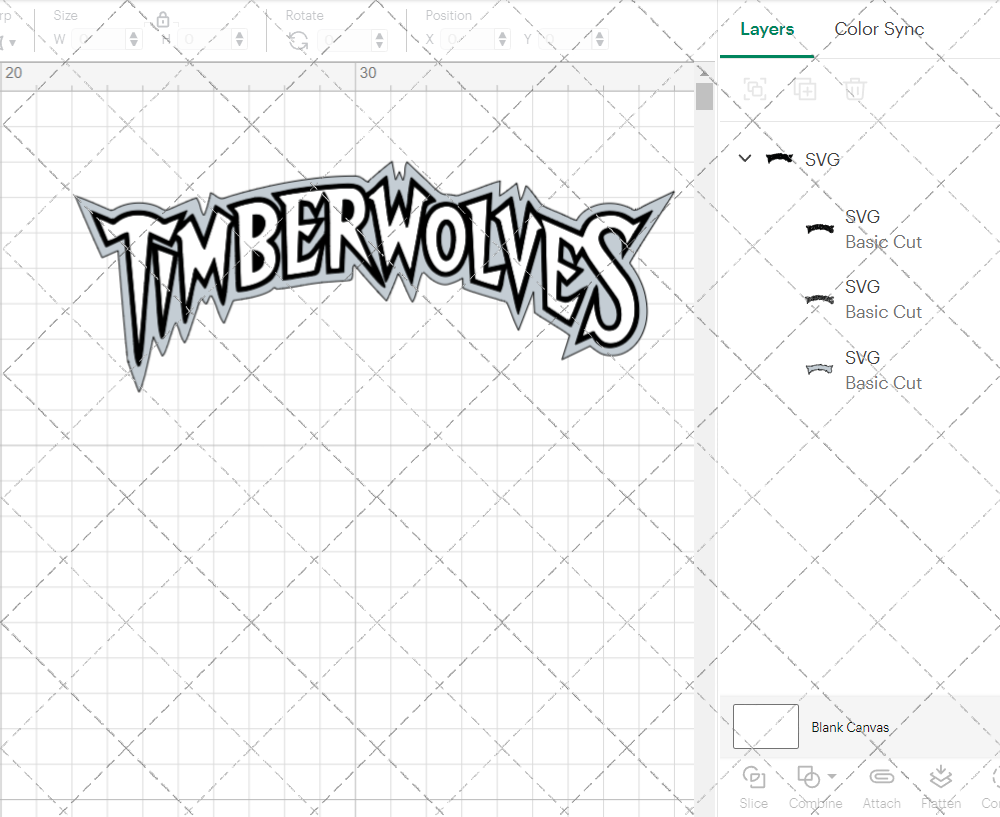Click the canvas vertical scrollbar thumb
The image size is (1000, 817).
pyautogui.click(x=704, y=96)
